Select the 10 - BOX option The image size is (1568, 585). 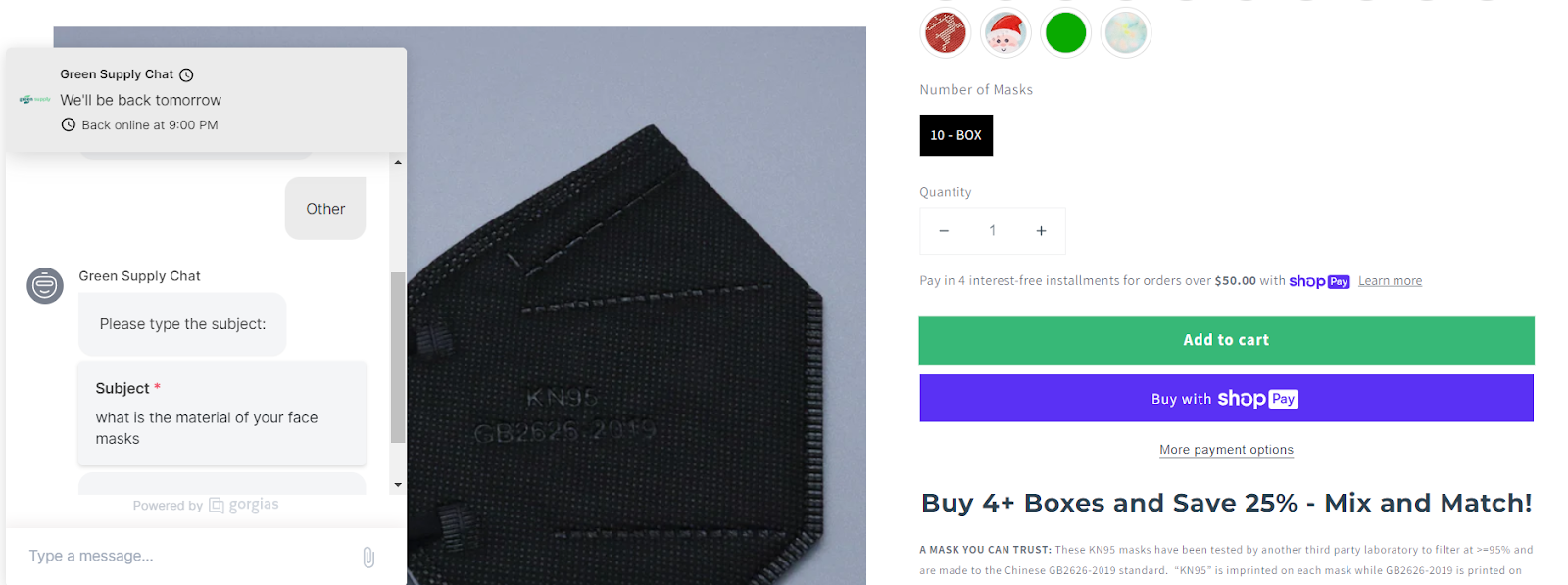click(x=955, y=135)
